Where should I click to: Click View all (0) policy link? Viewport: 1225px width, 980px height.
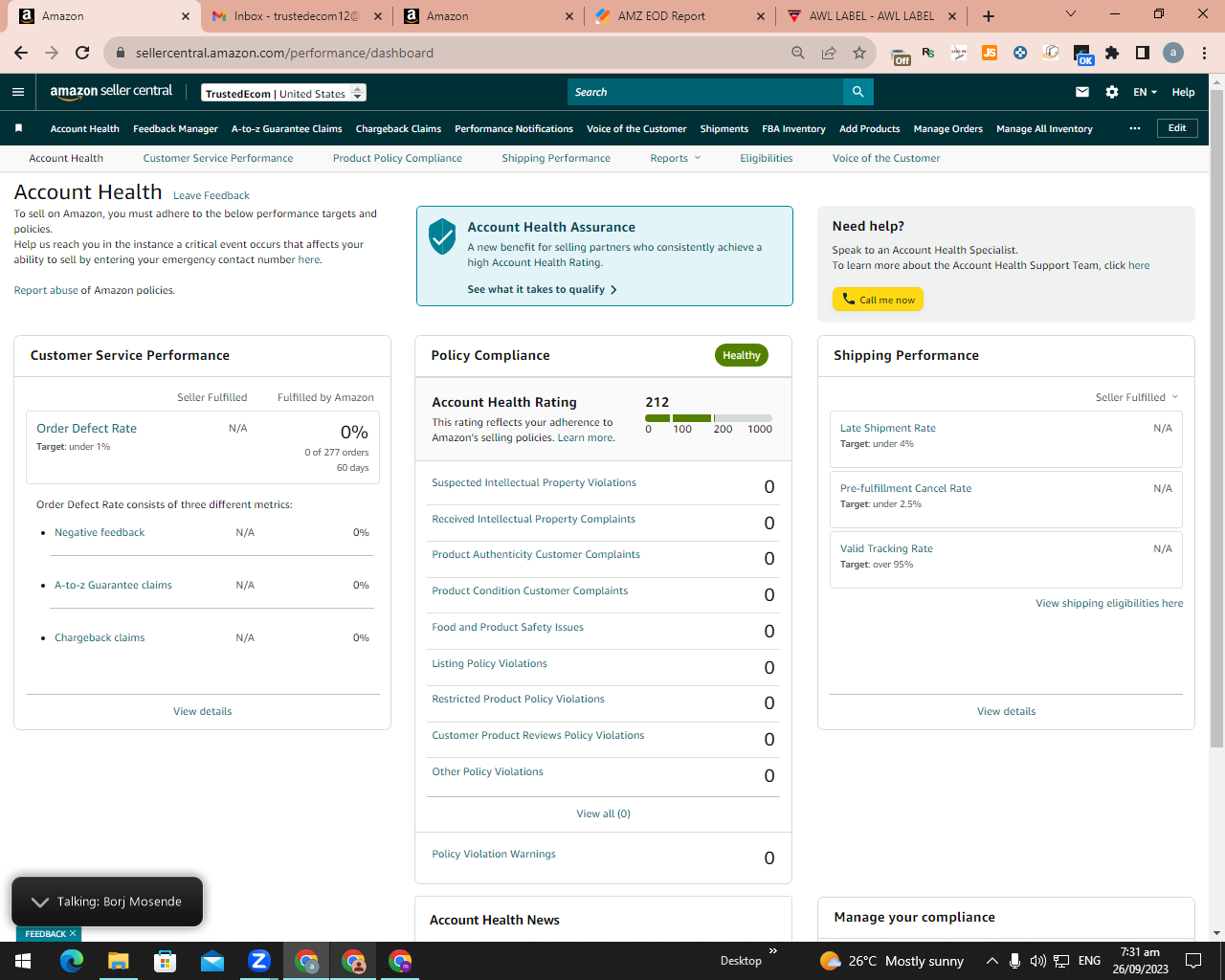click(x=603, y=813)
